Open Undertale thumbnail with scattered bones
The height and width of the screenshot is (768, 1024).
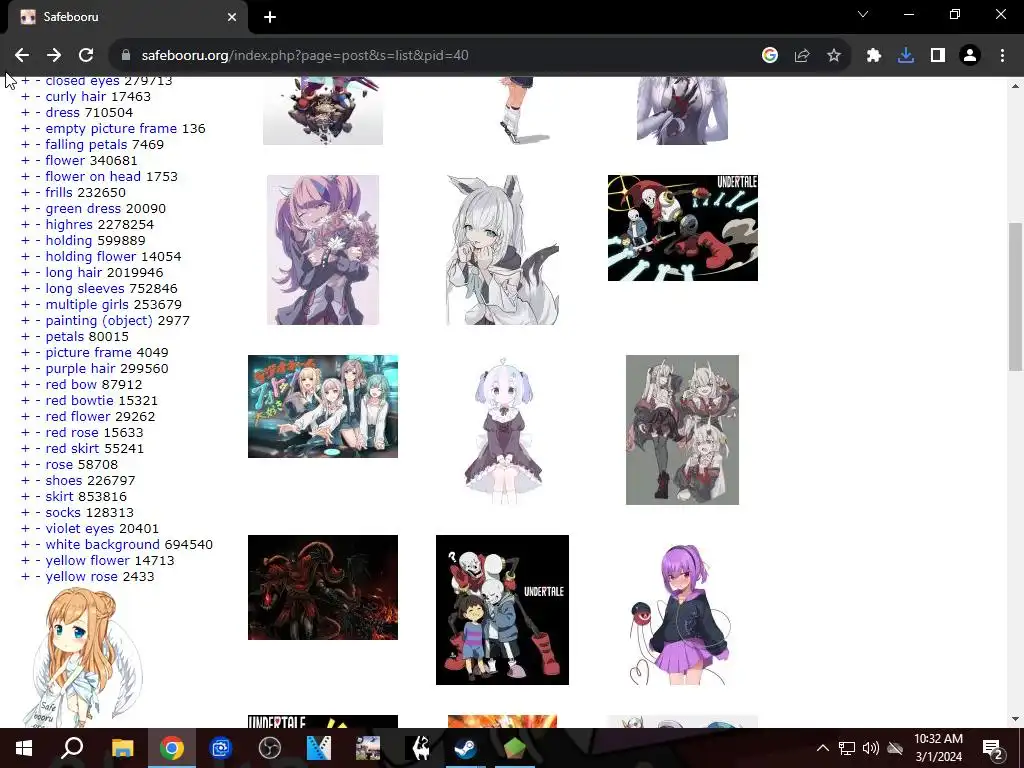click(x=682, y=228)
